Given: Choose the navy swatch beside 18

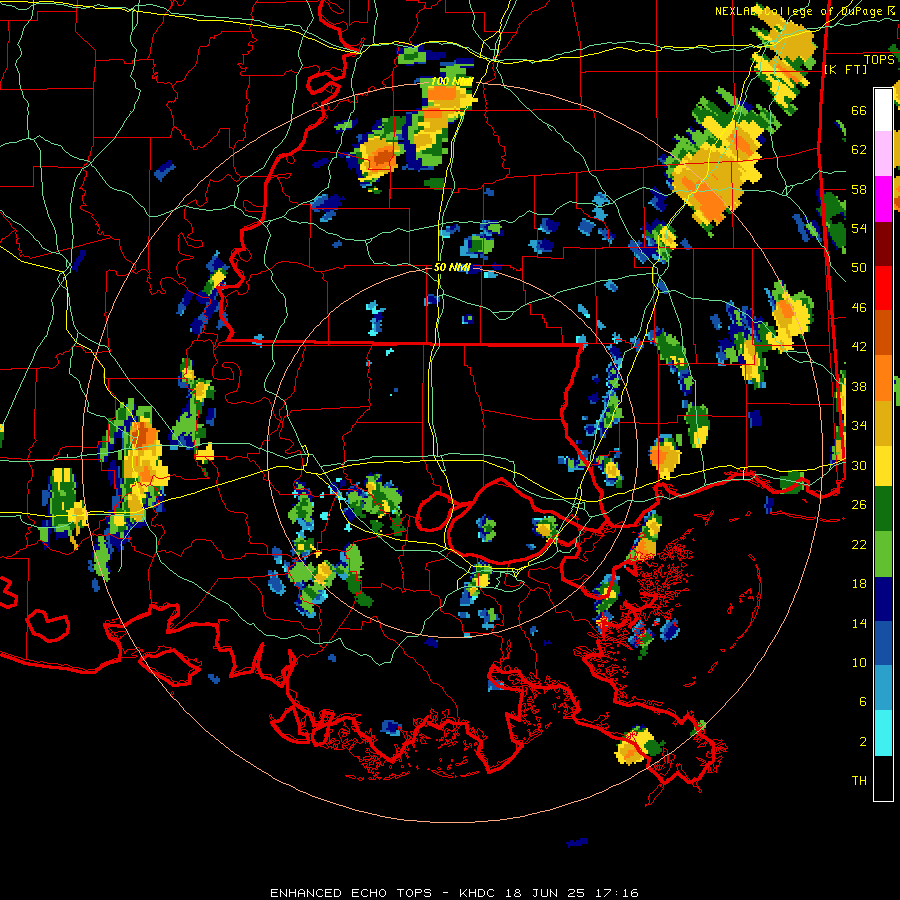Looking at the screenshot, I should [x=883, y=599].
